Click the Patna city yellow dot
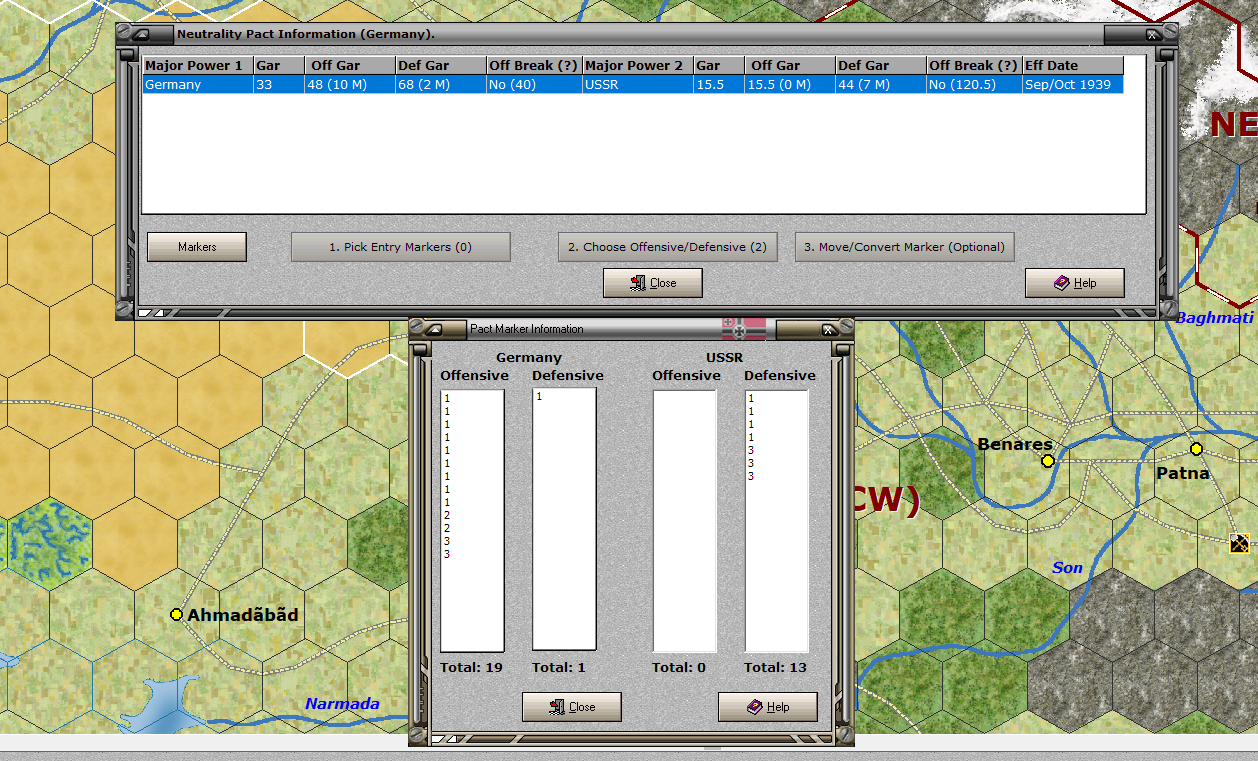The height and width of the screenshot is (761, 1258). pos(1196,448)
